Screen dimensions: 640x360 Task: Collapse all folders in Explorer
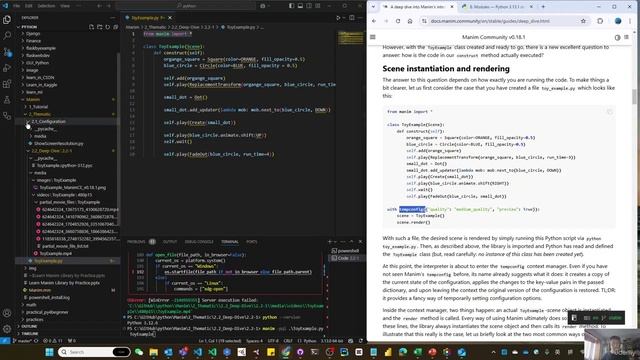116,27
